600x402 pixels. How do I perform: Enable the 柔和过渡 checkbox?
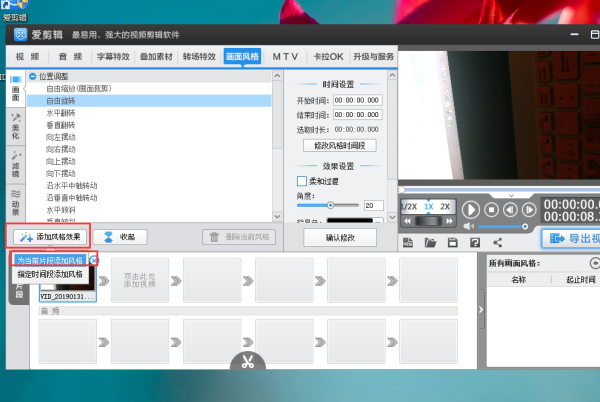302,180
